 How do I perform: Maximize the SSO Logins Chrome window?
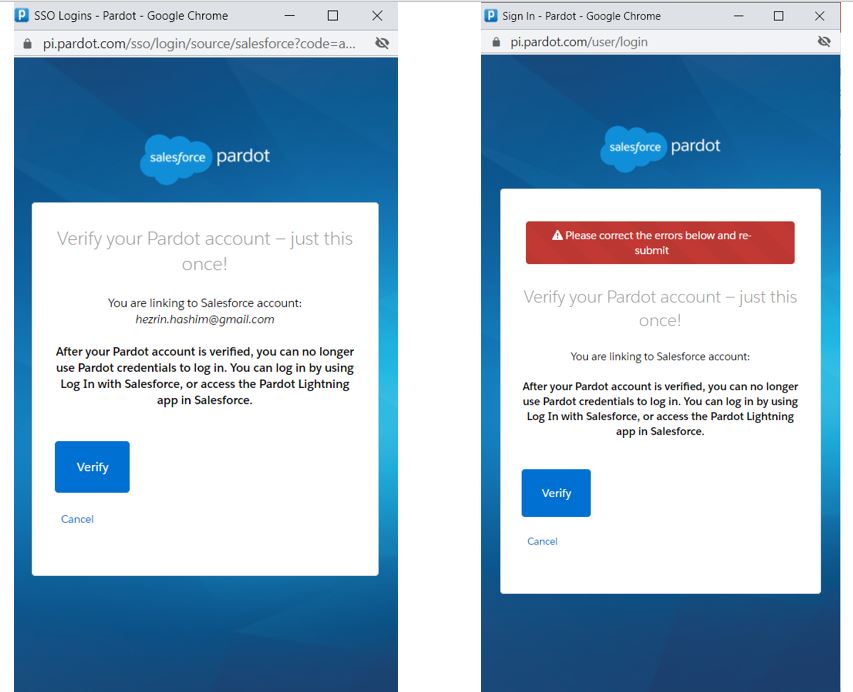pos(333,16)
